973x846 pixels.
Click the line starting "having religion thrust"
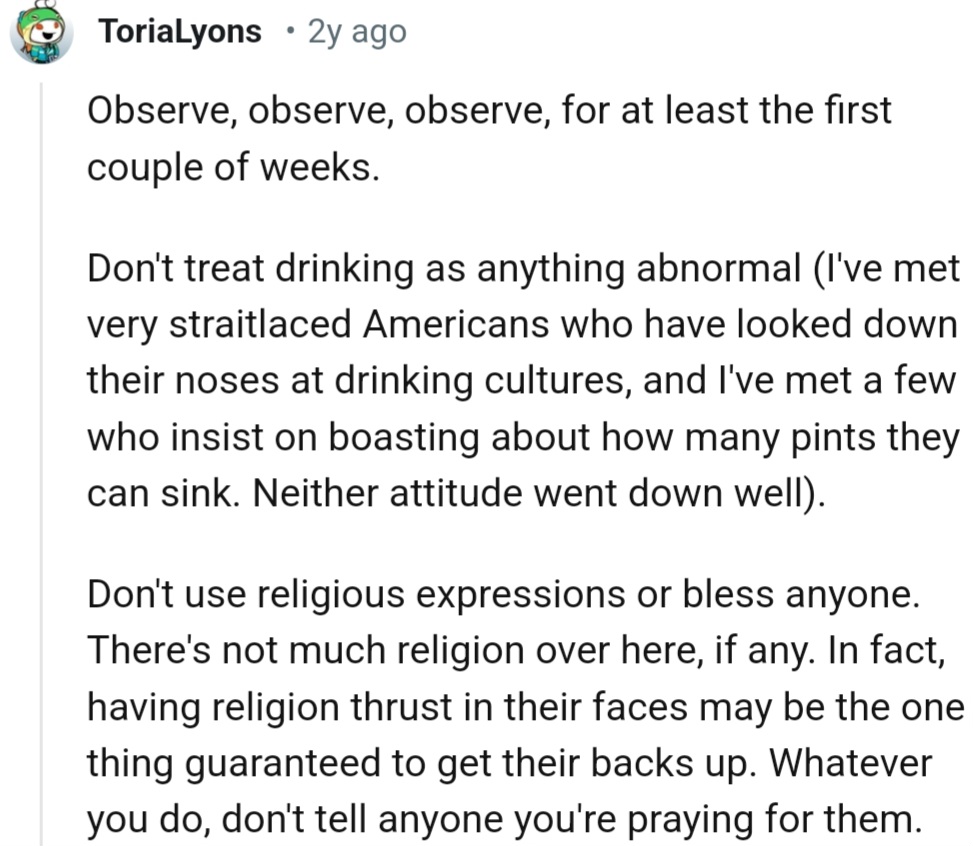pyautogui.click(x=523, y=704)
